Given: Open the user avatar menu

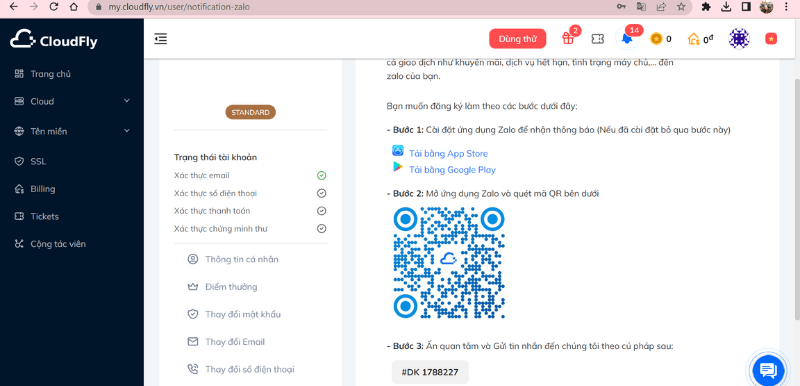Looking at the screenshot, I should (x=739, y=39).
